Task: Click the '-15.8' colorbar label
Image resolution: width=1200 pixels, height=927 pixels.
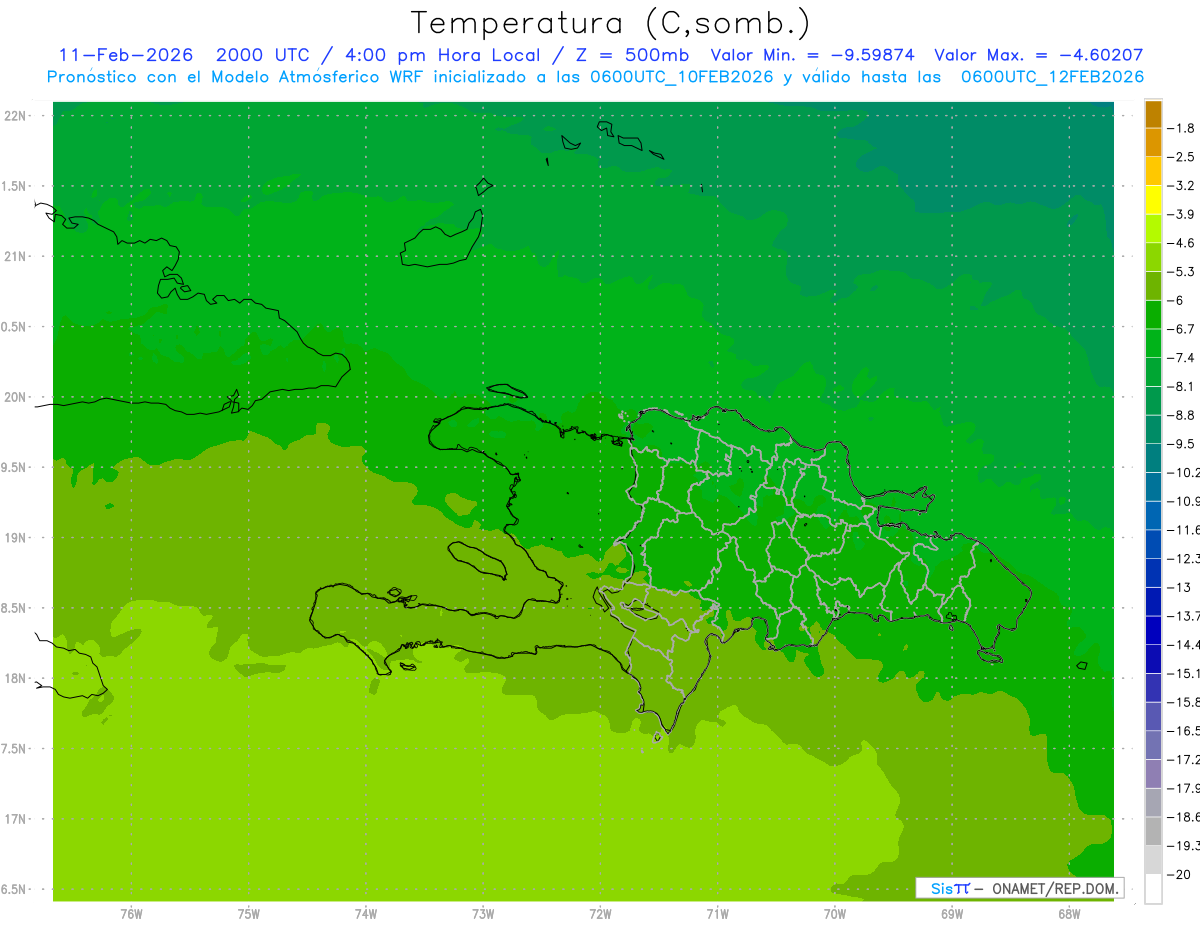Action: (x=1183, y=702)
